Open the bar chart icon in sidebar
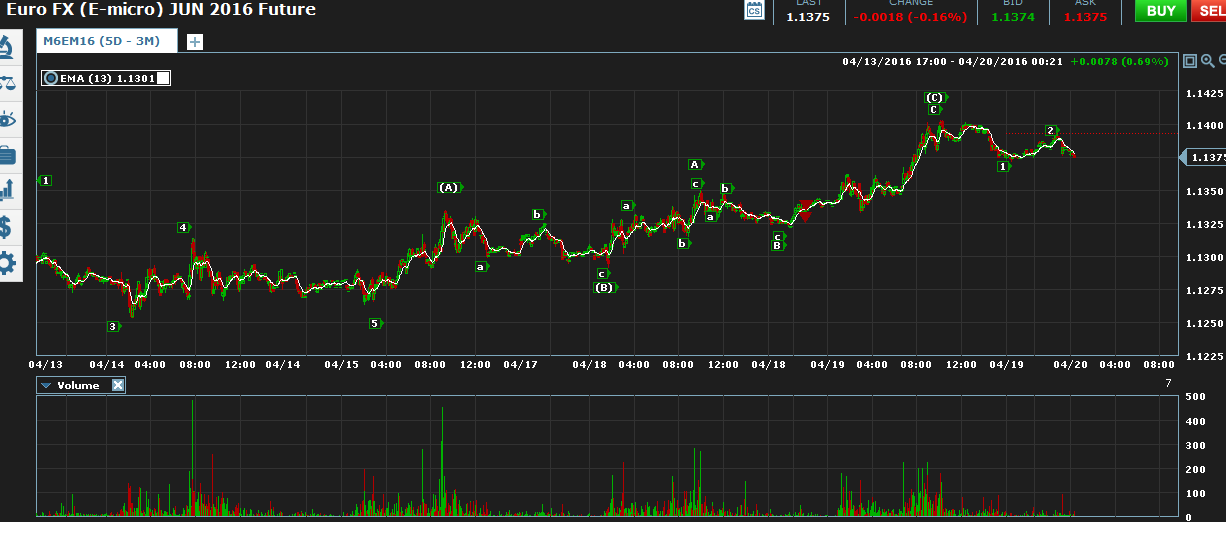The image size is (1226, 546). click(x=7, y=190)
